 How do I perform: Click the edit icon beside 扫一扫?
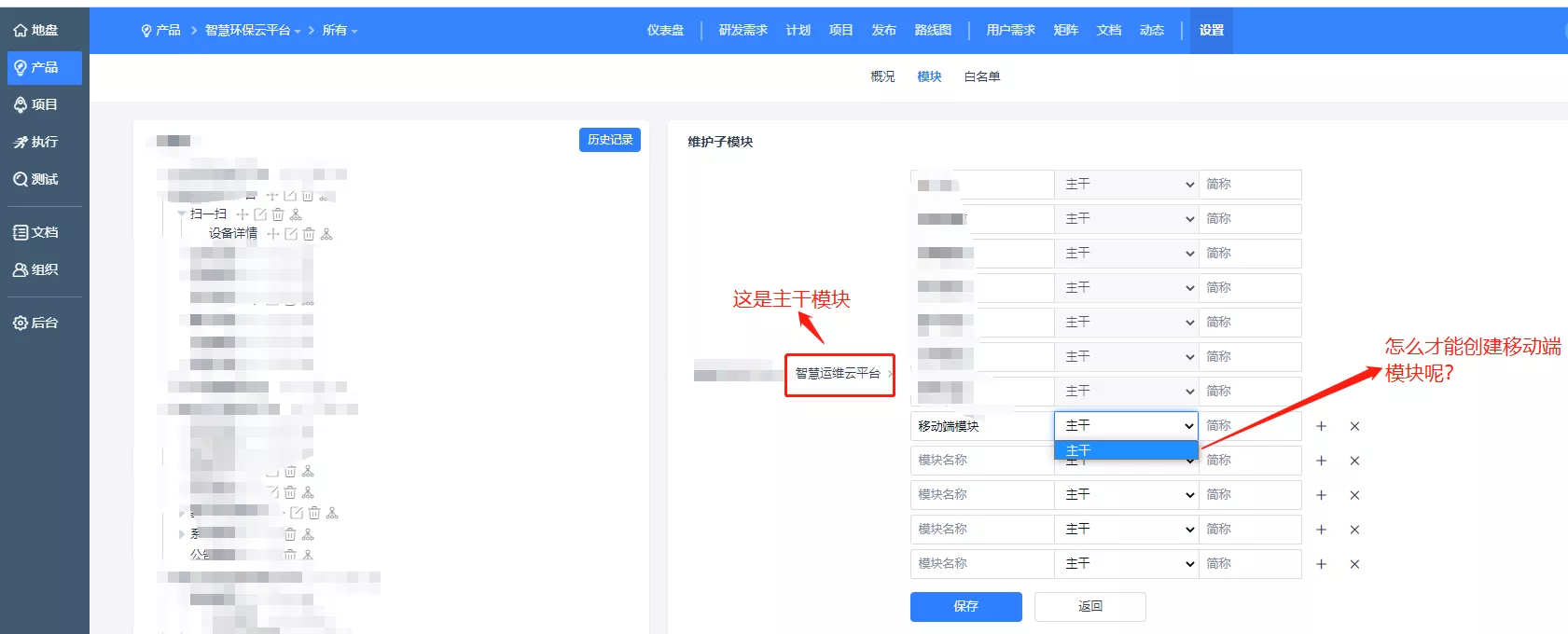click(260, 214)
